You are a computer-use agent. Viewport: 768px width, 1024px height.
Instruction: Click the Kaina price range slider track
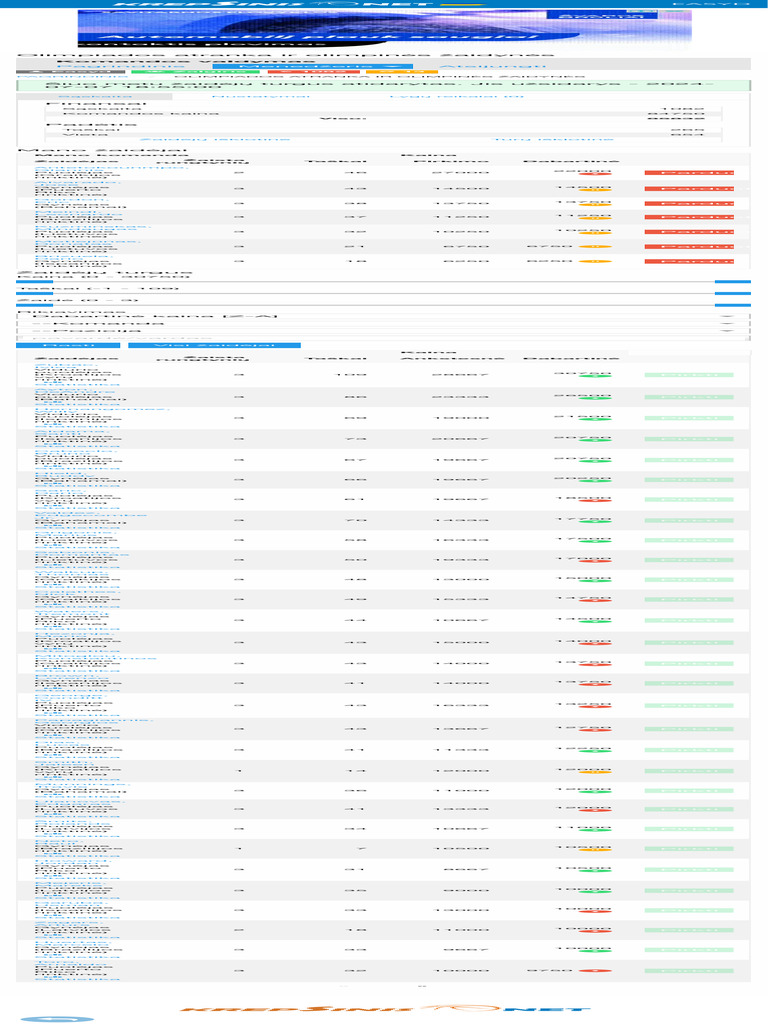click(383, 281)
